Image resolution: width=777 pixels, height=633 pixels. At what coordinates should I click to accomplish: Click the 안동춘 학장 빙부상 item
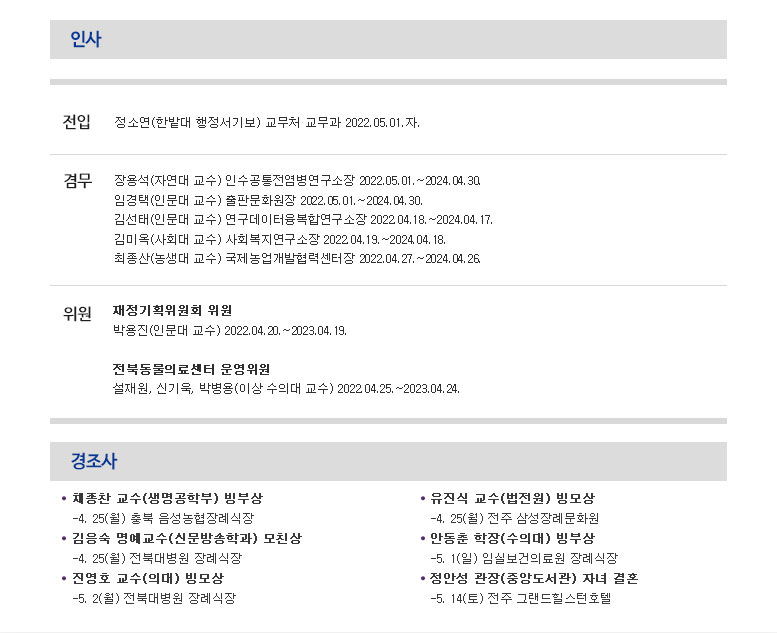click(x=512, y=538)
